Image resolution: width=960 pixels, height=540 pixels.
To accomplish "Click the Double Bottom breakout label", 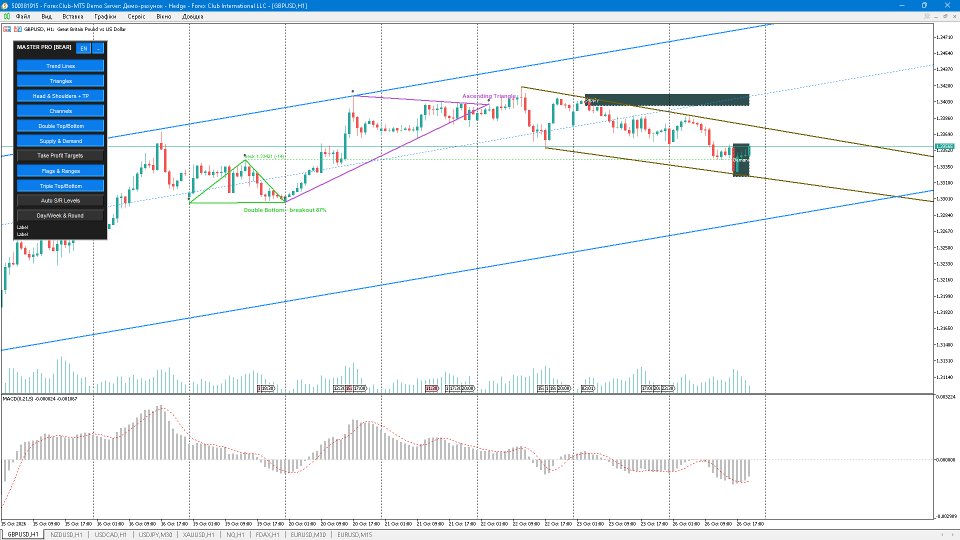I will (x=285, y=210).
